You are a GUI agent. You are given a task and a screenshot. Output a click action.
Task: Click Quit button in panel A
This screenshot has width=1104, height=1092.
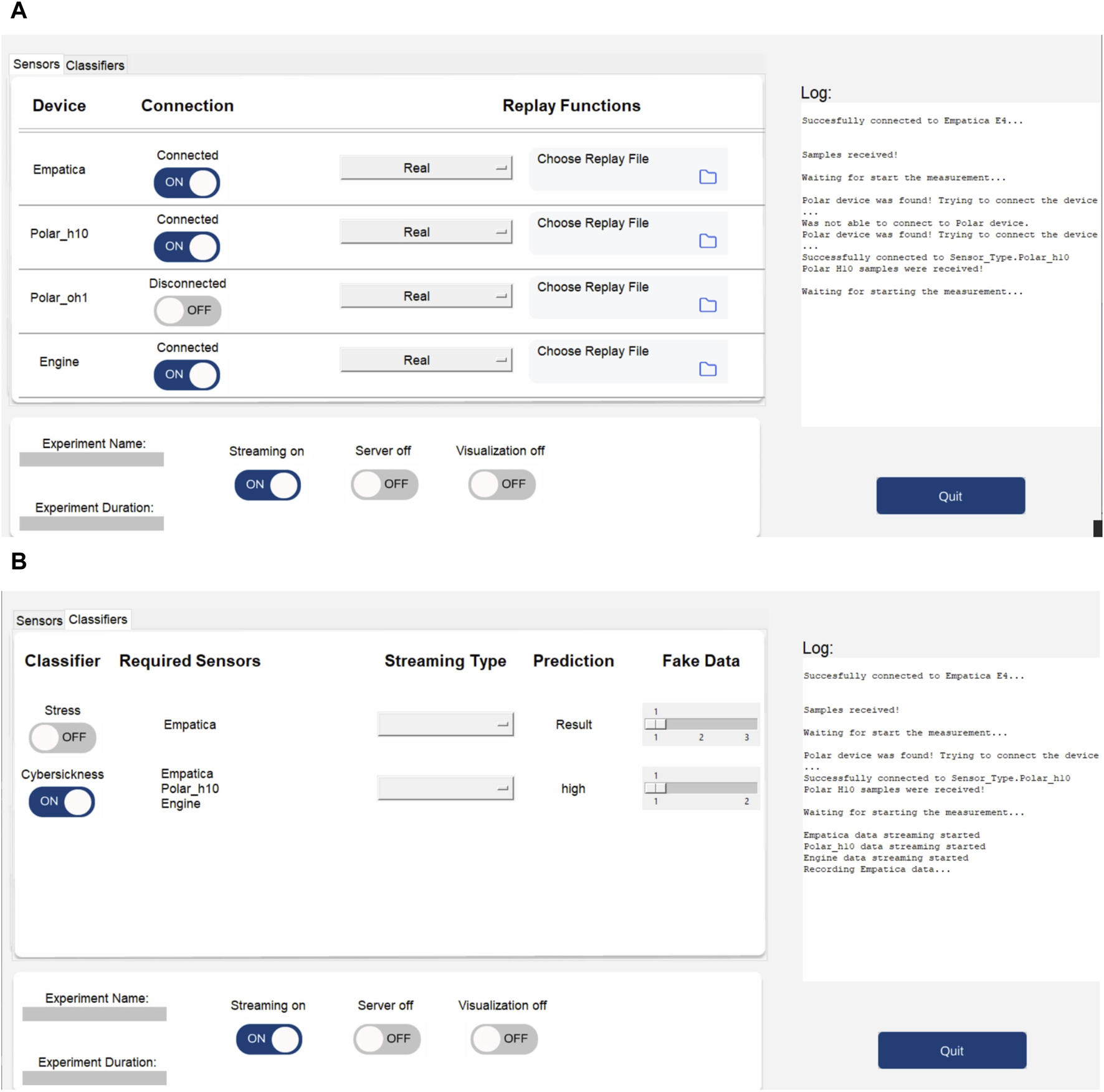point(950,496)
